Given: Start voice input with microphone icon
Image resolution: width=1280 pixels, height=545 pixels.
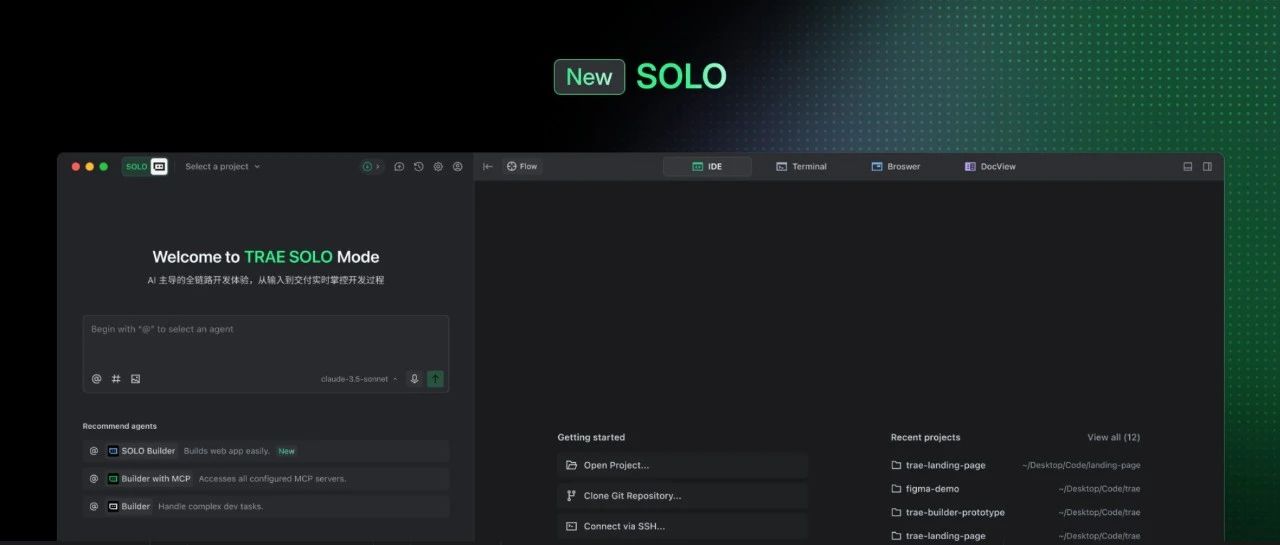Looking at the screenshot, I should pos(414,379).
